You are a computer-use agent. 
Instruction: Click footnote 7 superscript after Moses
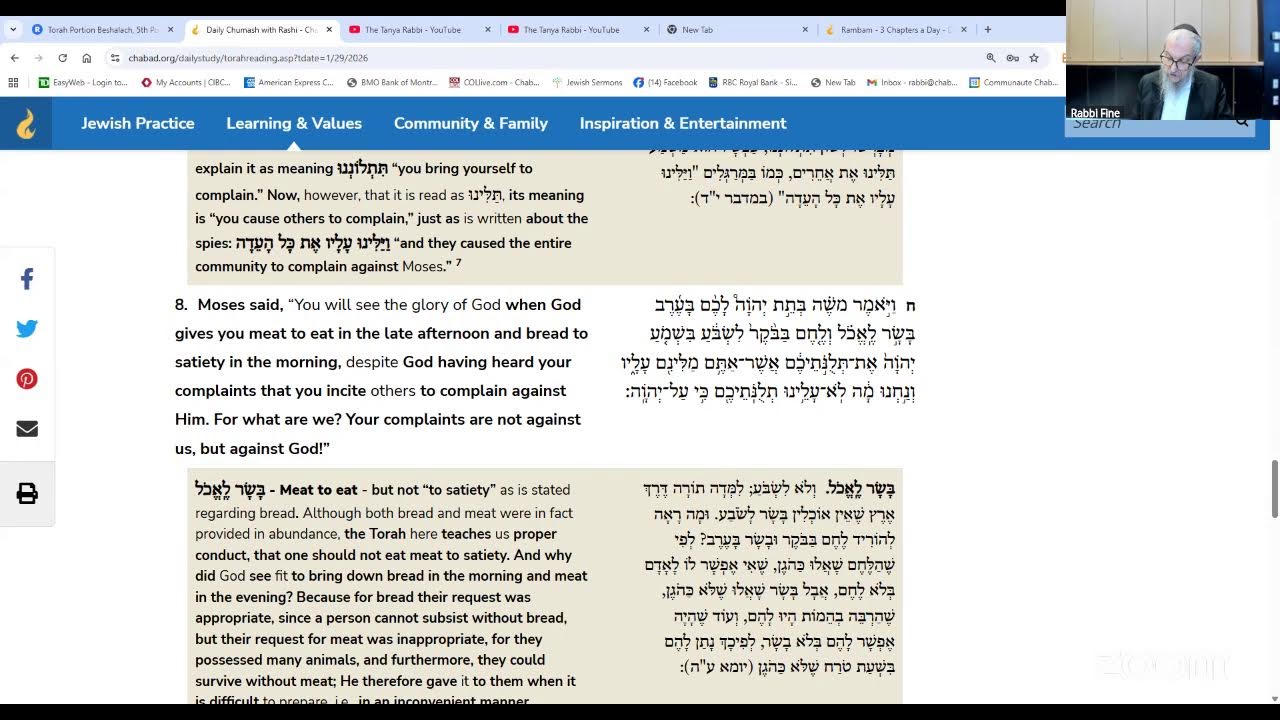[x=458, y=263]
